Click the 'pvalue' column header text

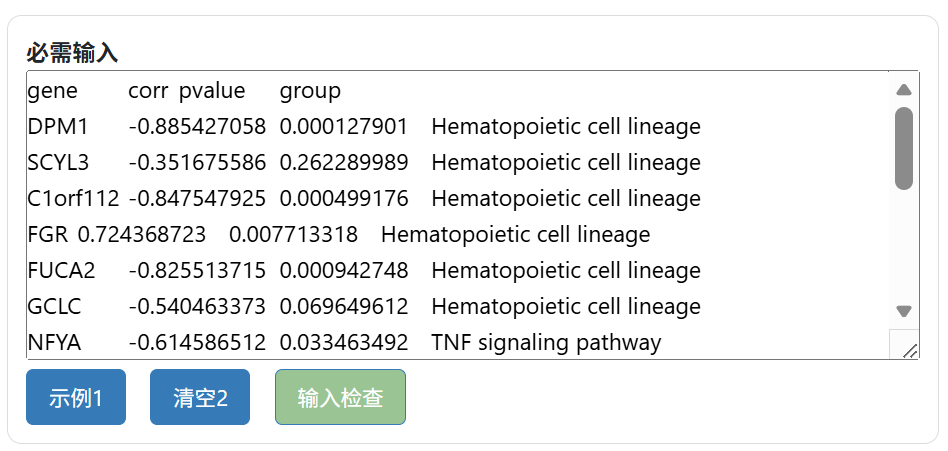(x=212, y=91)
